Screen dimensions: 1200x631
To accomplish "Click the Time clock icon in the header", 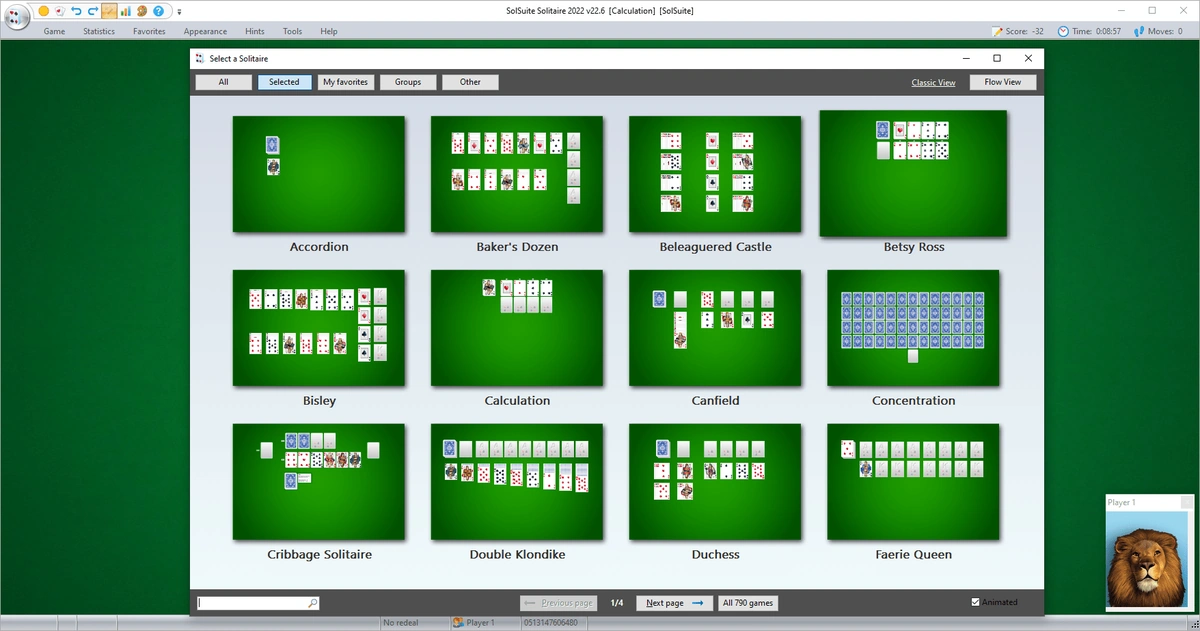I will point(1063,31).
